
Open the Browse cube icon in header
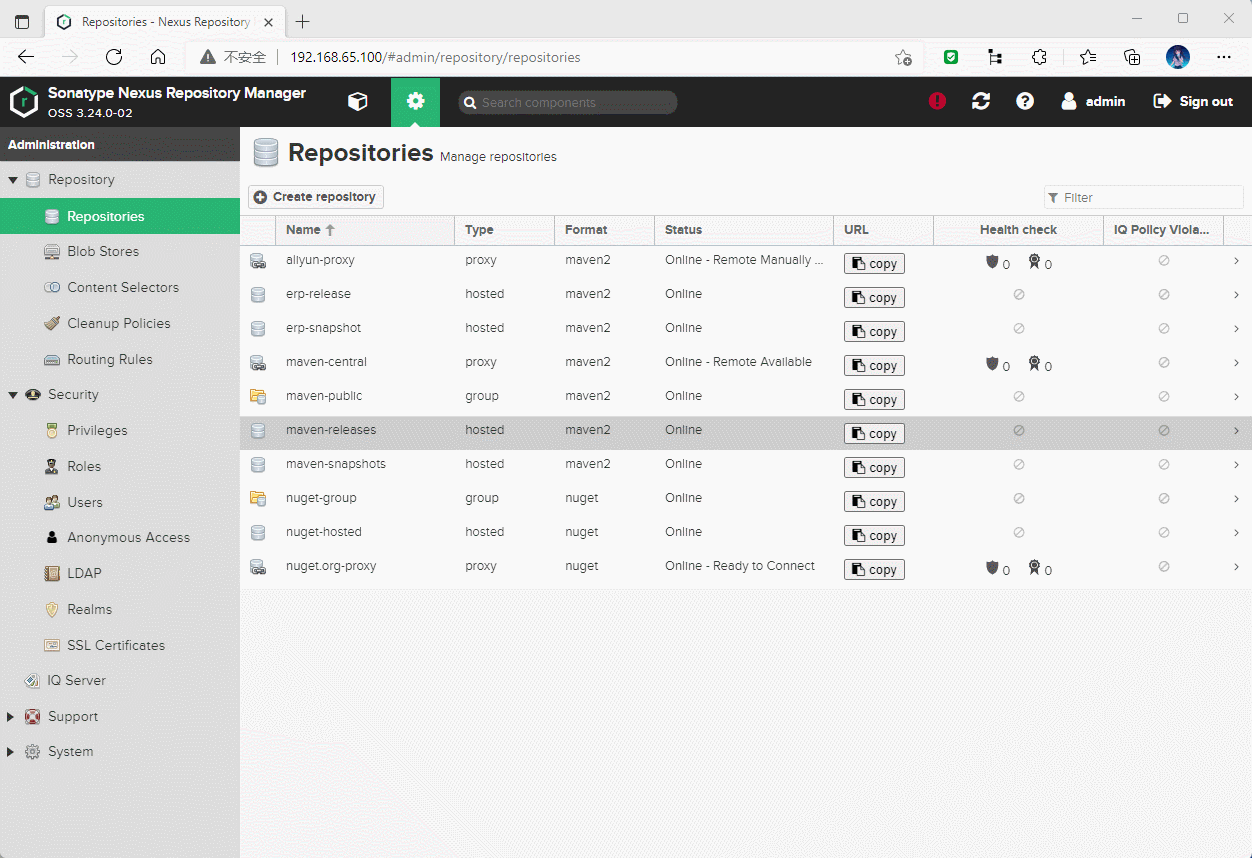click(357, 101)
